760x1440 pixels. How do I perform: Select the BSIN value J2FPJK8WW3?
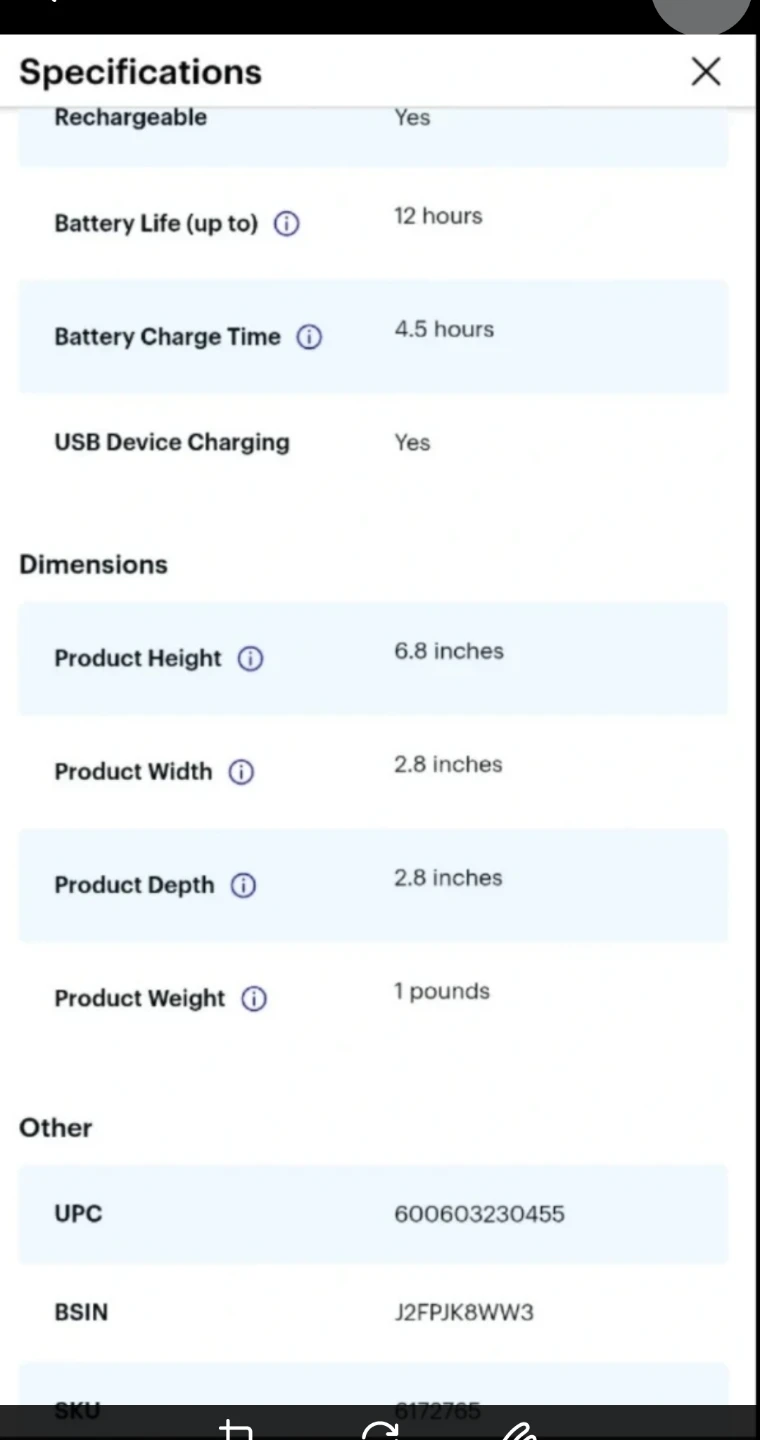(x=463, y=1312)
